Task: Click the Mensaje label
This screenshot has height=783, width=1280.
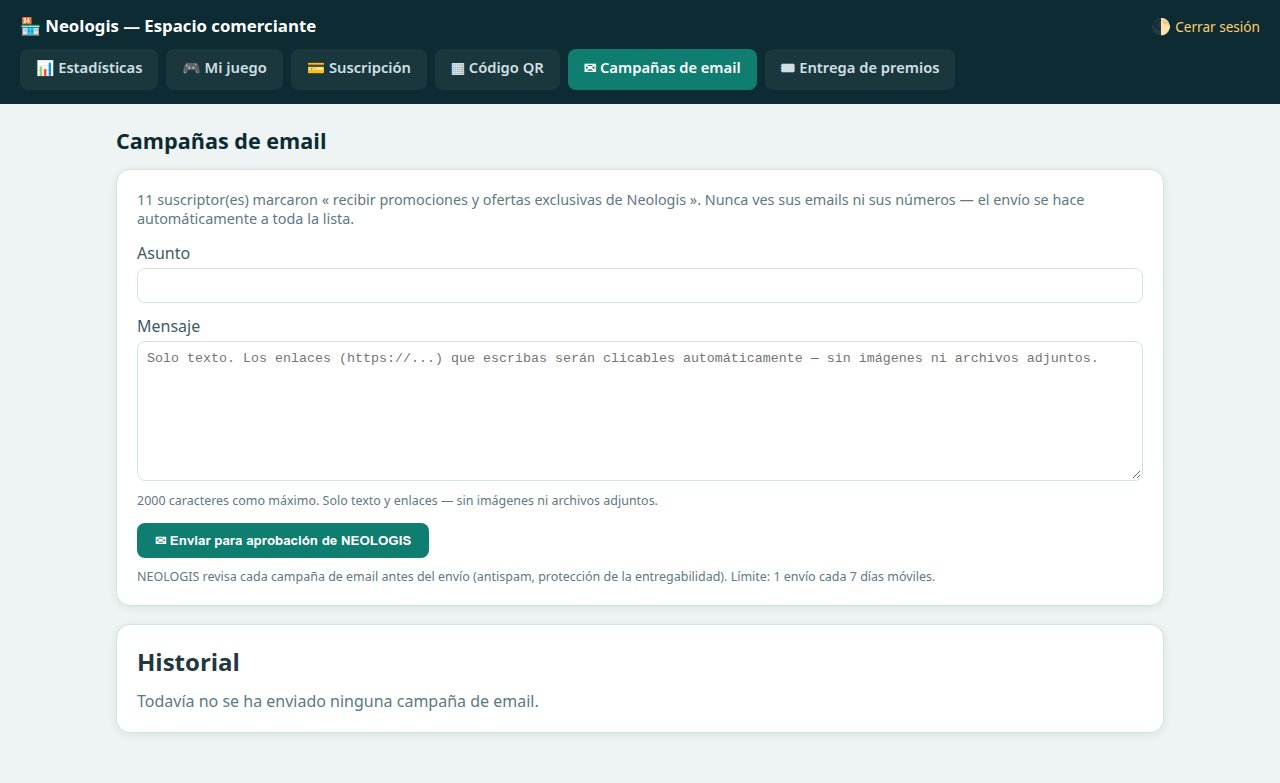Action: tap(168, 326)
